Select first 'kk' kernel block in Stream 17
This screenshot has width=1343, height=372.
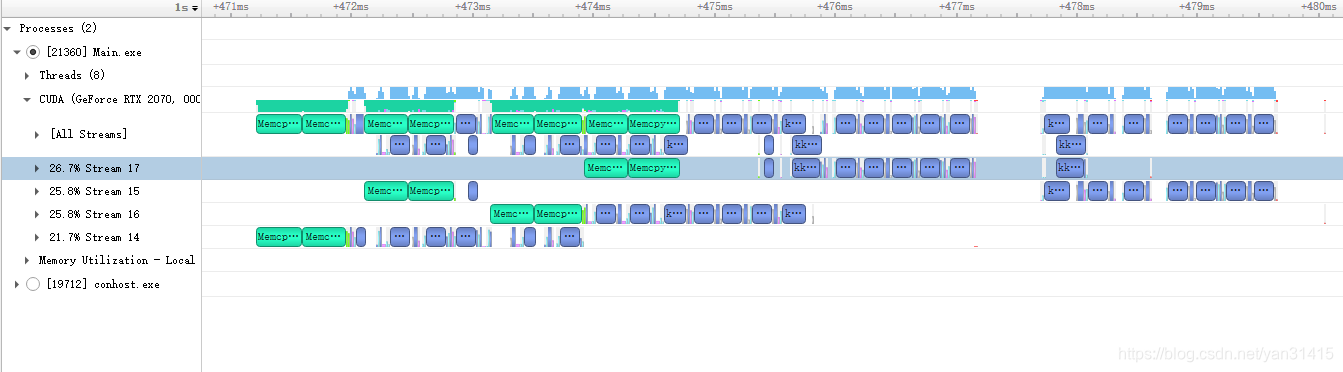(806, 168)
